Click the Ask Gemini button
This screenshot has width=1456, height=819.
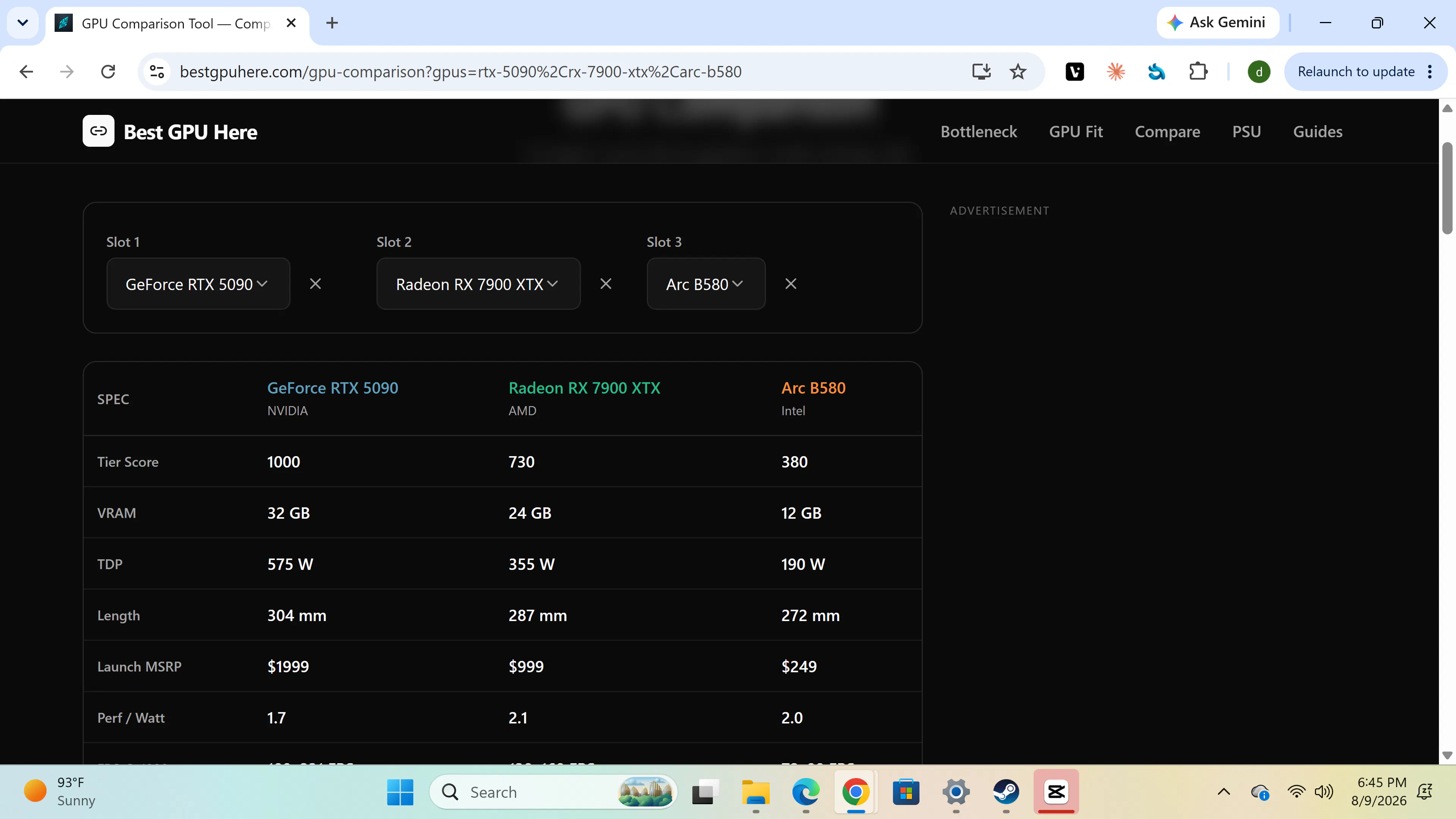tap(1218, 23)
